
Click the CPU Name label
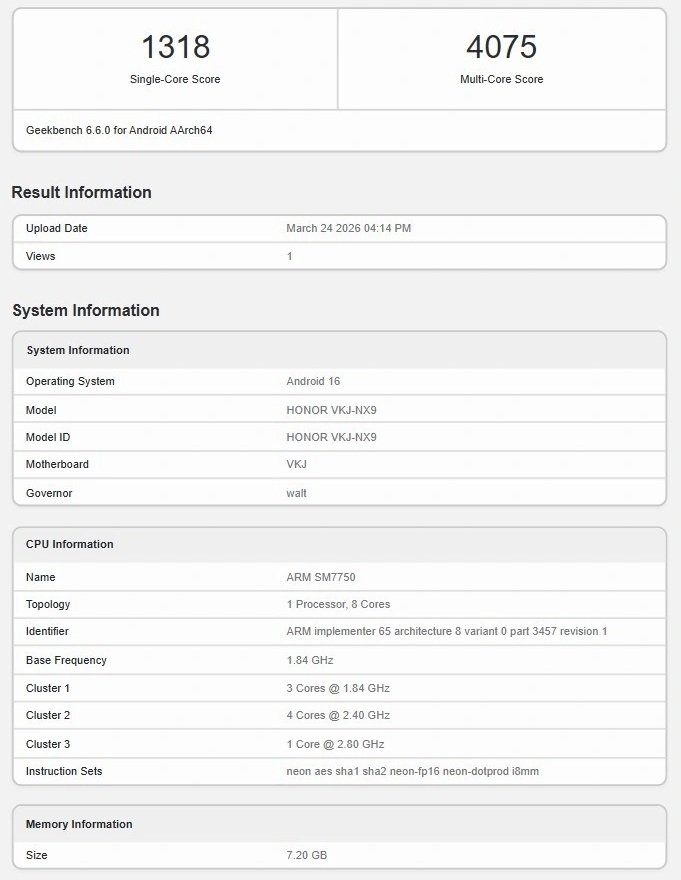40,577
